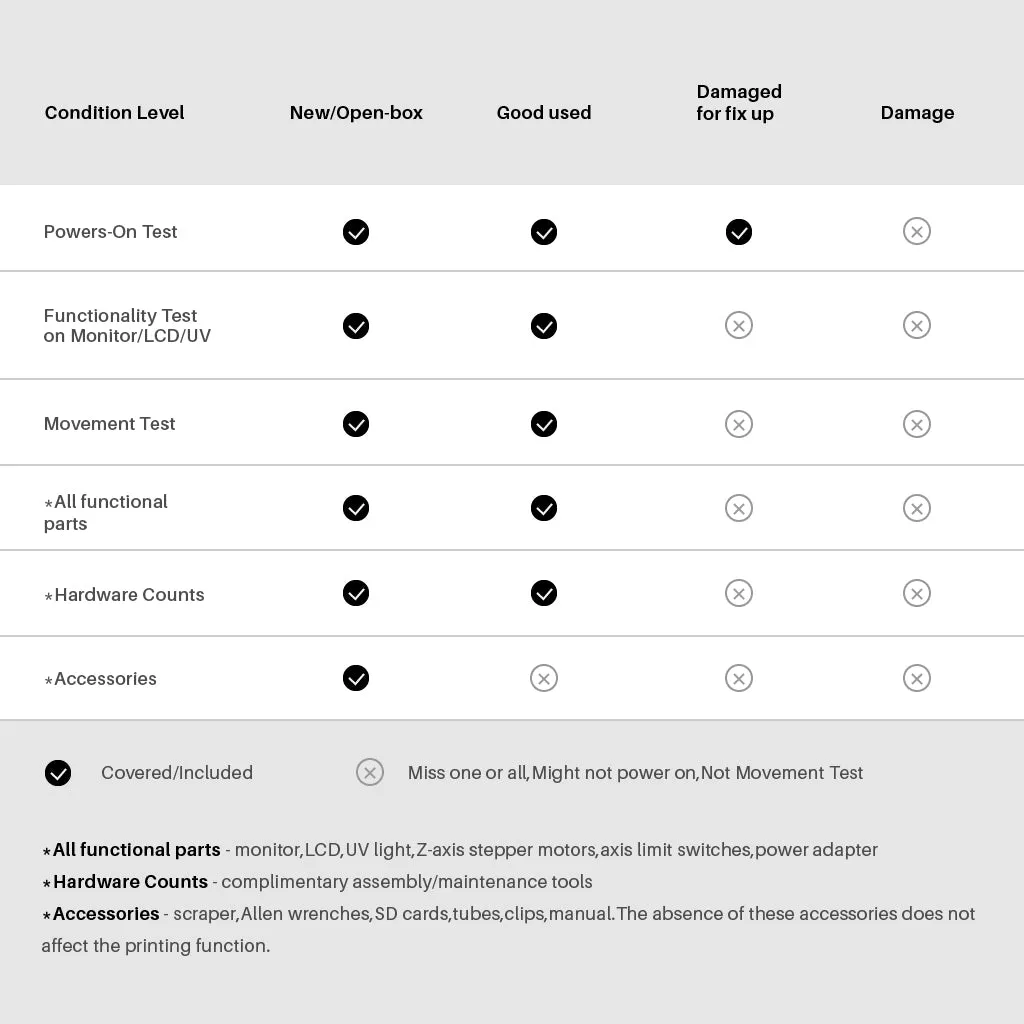Screen dimensions: 1024x1024
Task: Click the All functional parts checkmark under Good used
Action: [x=543, y=508]
